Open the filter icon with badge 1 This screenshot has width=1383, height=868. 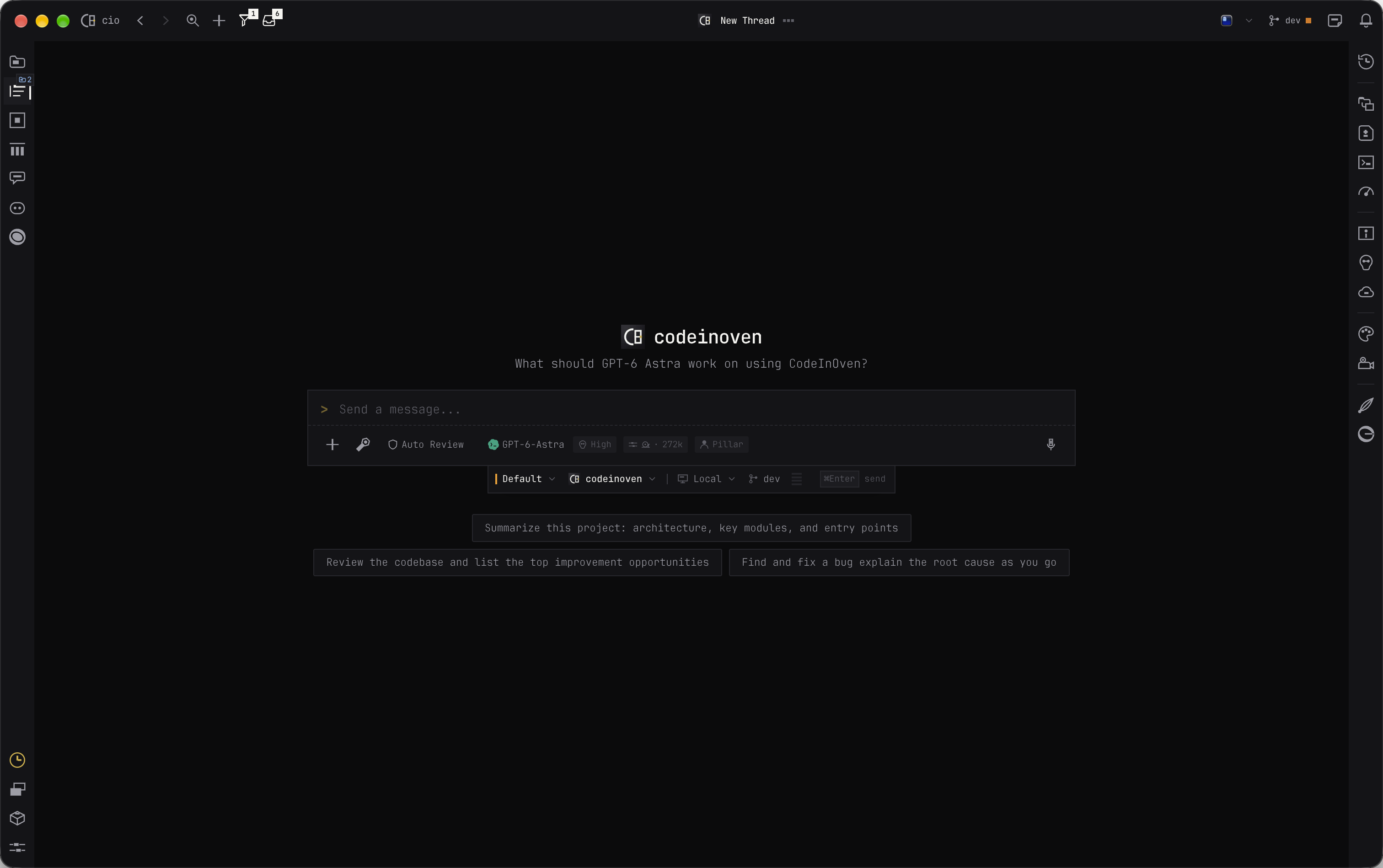click(245, 21)
